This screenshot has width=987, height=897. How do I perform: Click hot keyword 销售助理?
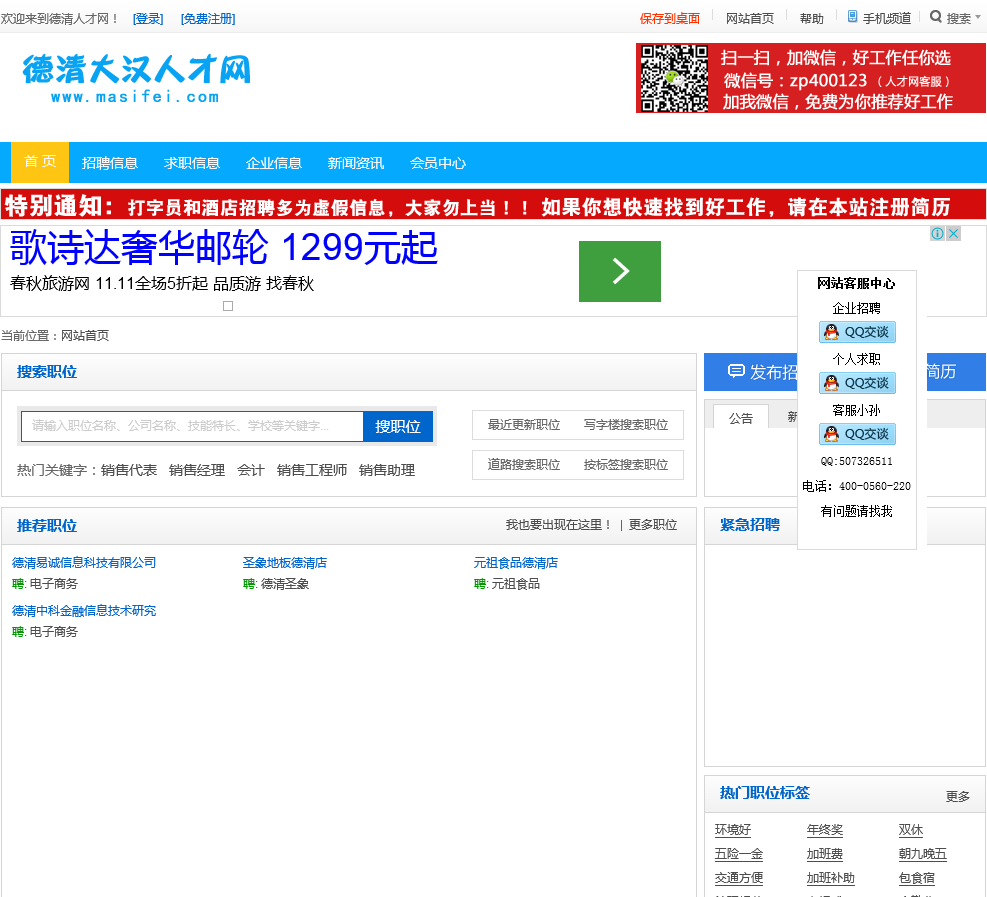coord(386,470)
